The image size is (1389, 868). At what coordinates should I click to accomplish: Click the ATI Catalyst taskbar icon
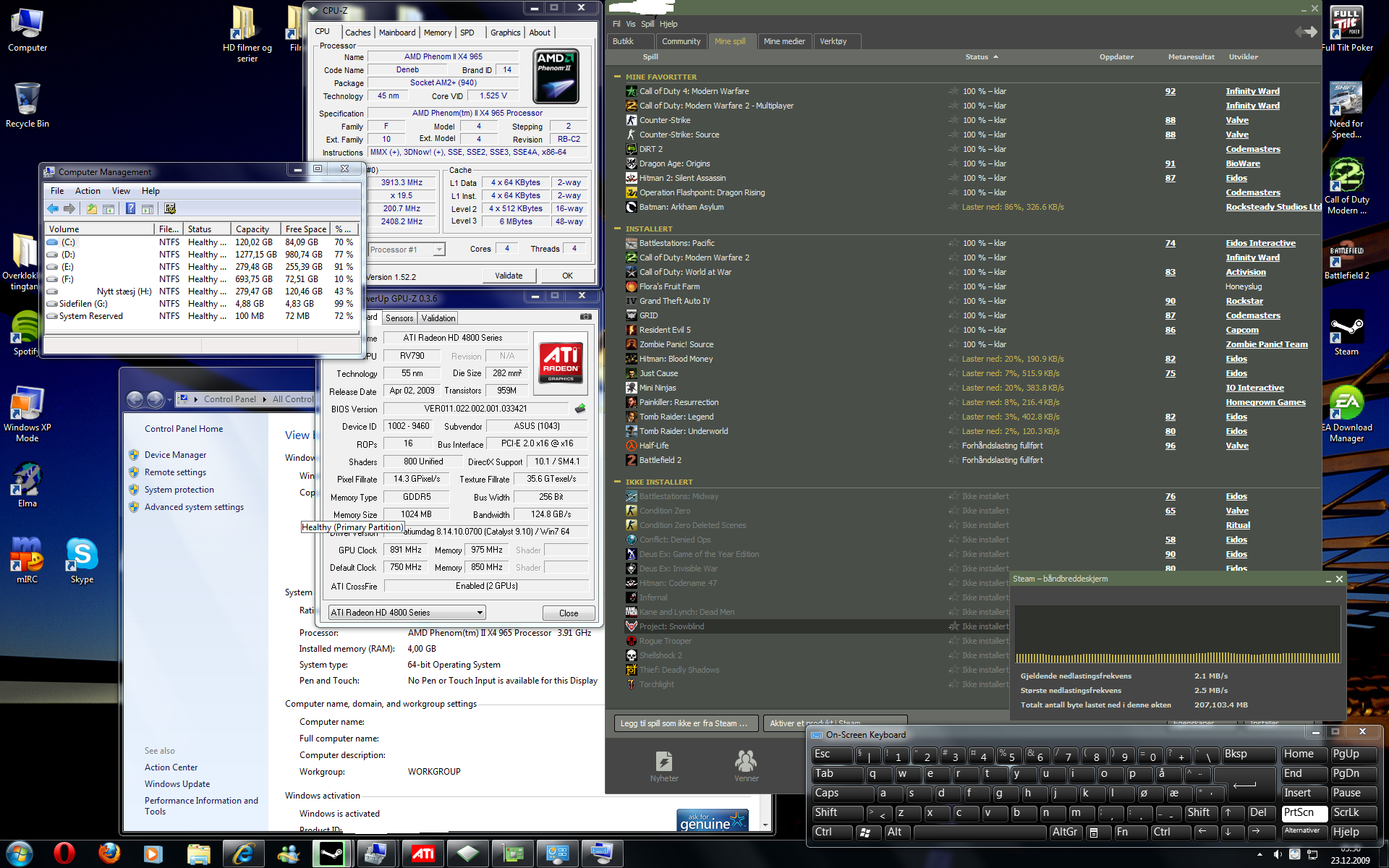tap(423, 854)
